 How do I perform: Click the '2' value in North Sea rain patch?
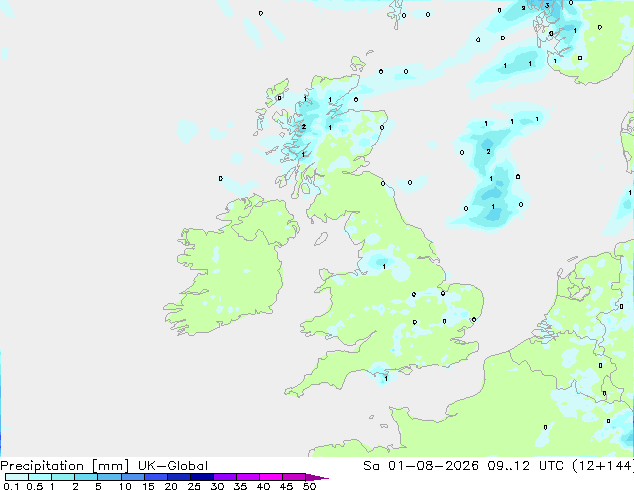488,151
